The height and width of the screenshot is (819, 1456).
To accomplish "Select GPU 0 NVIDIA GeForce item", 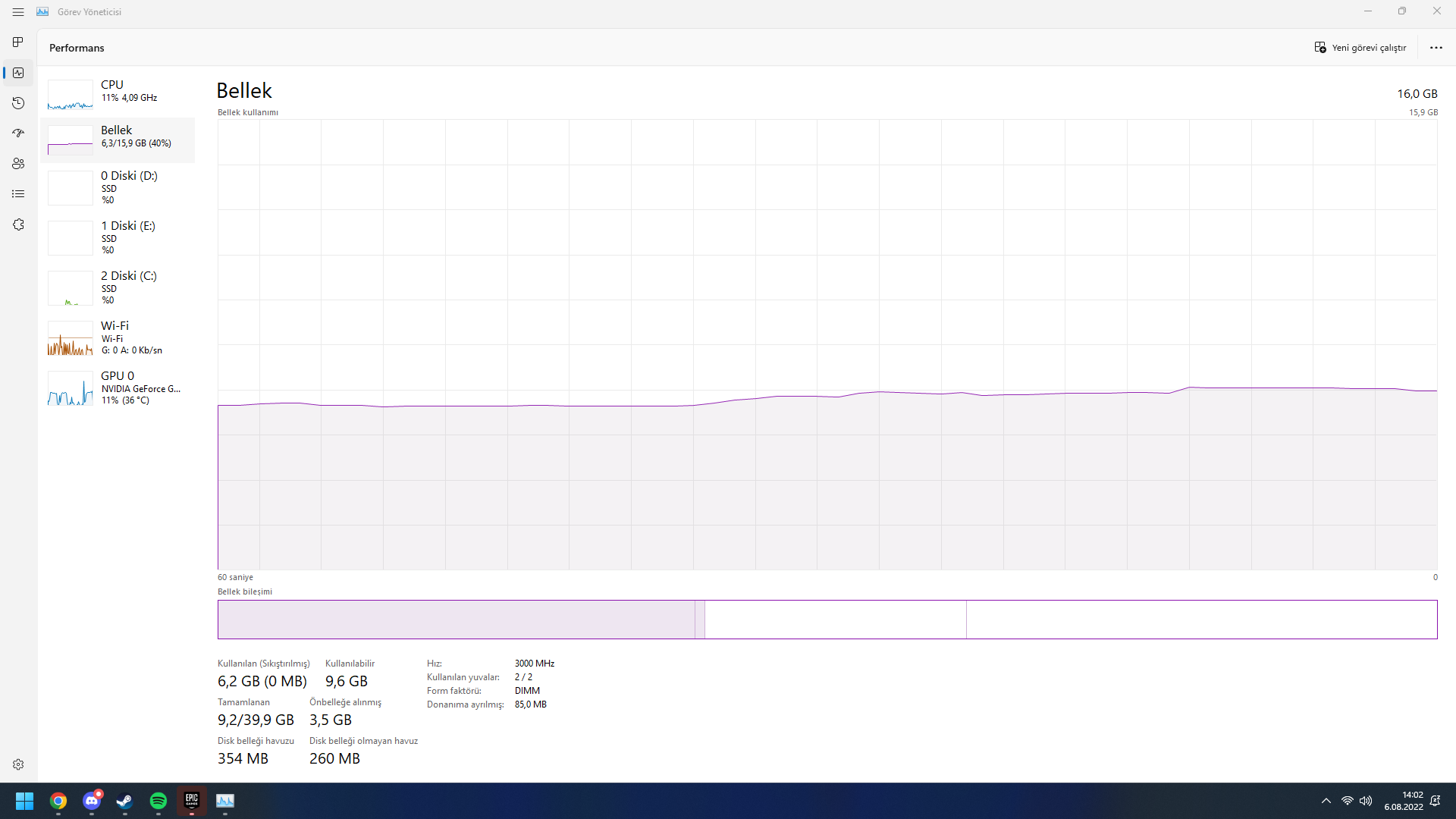I will click(x=118, y=388).
